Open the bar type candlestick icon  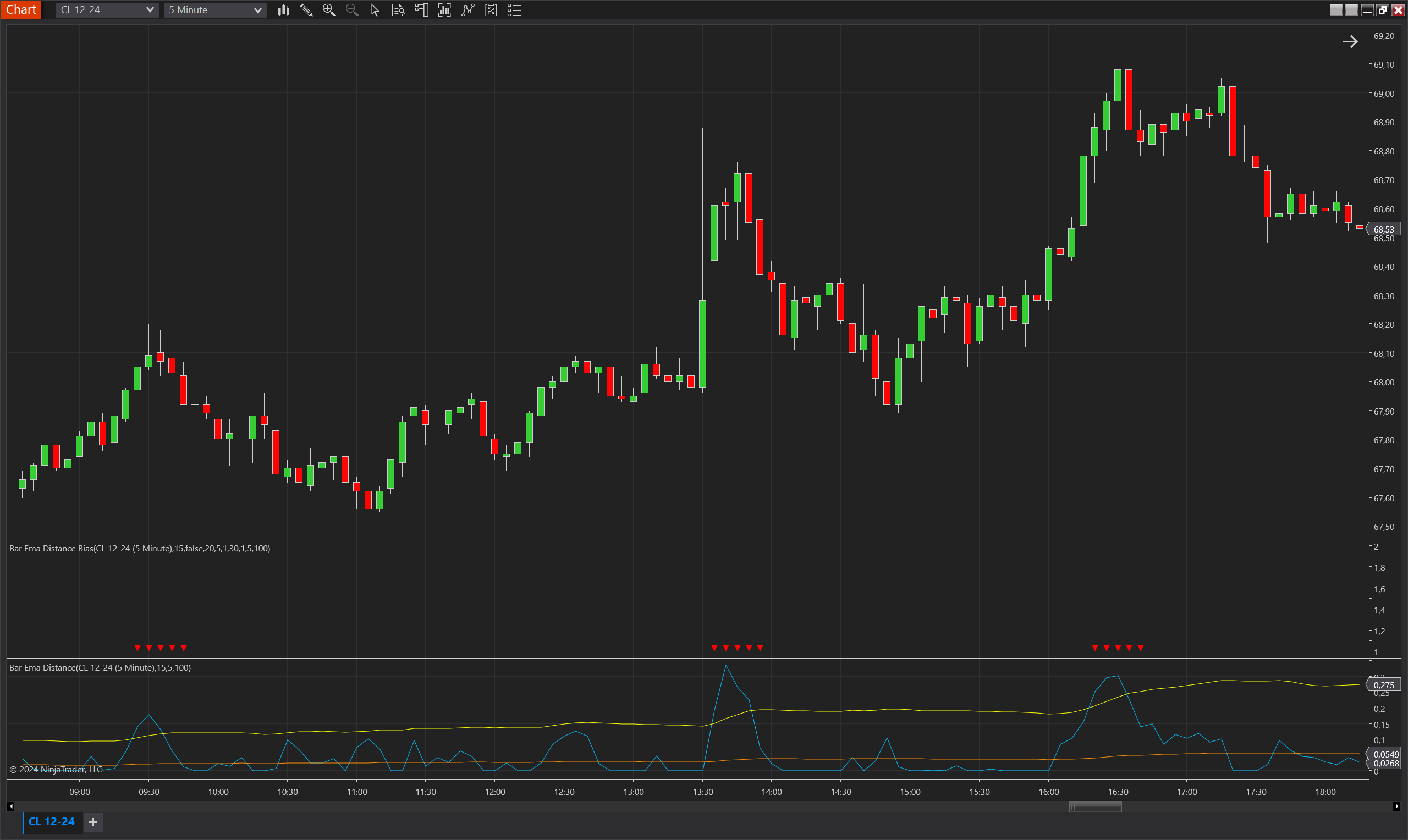click(x=284, y=10)
